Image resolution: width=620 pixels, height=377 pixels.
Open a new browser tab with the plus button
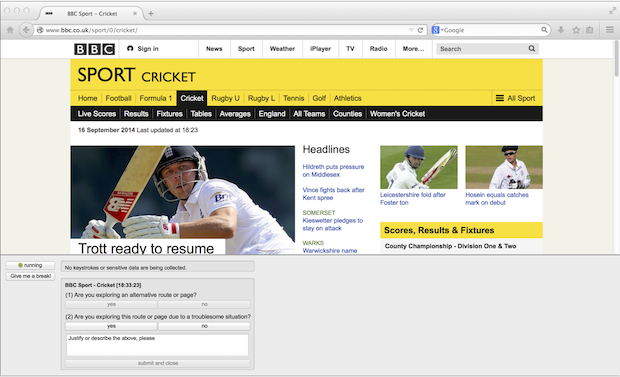pyautogui.click(x=151, y=13)
